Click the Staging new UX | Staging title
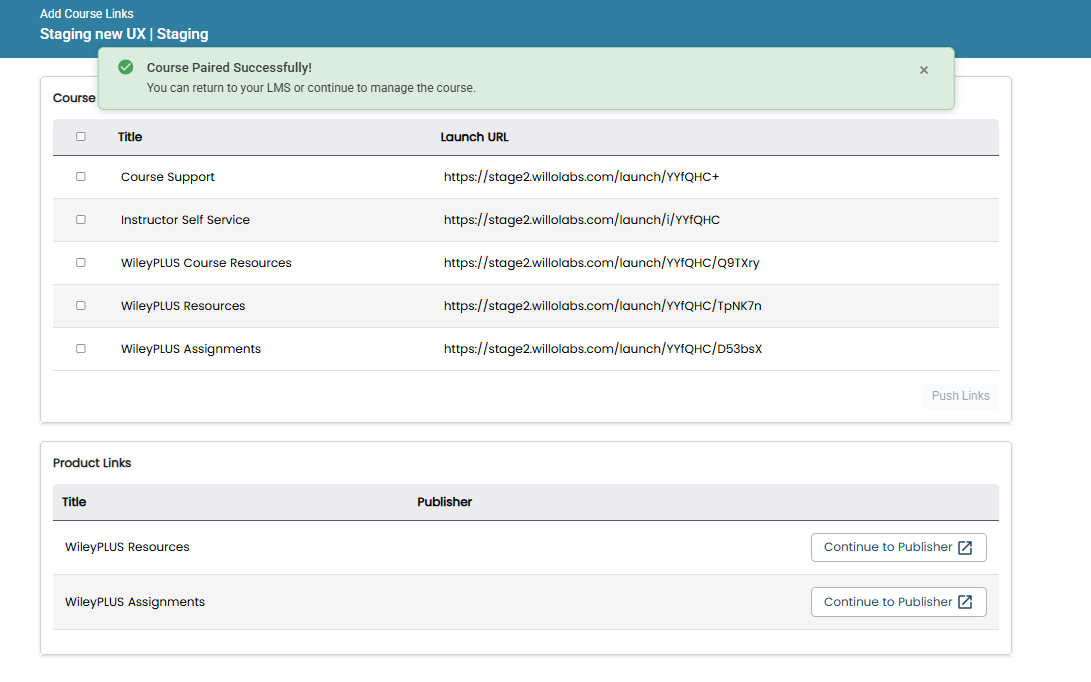Image resolution: width=1091 pixels, height=682 pixels. point(124,34)
